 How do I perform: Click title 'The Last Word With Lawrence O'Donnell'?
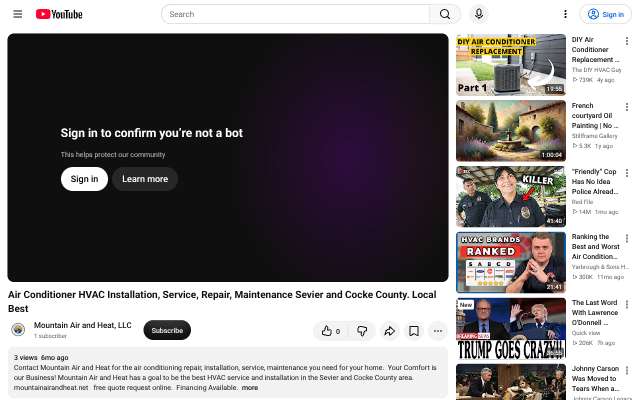pos(595,313)
